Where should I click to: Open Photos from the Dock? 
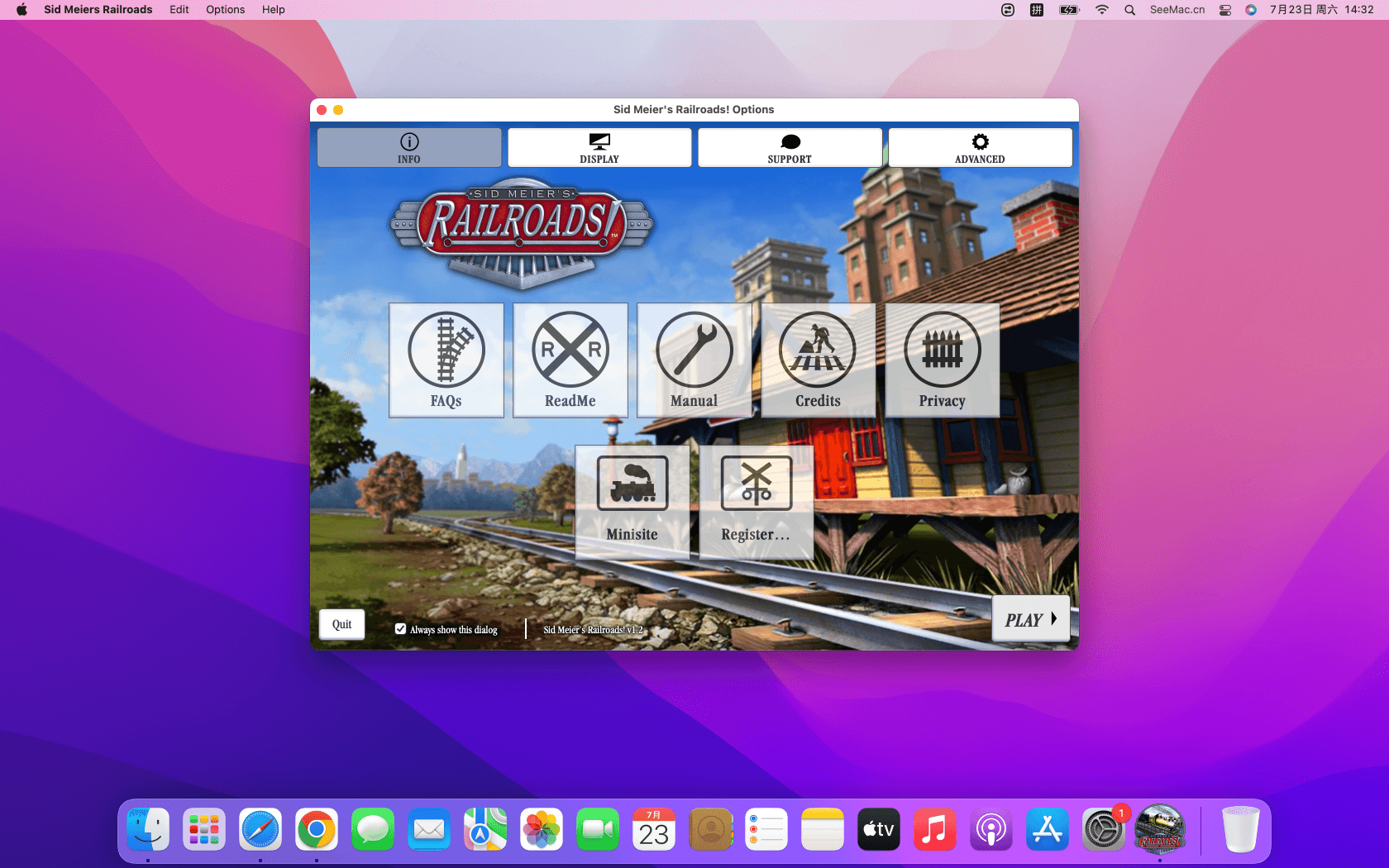(x=542, y=829)
